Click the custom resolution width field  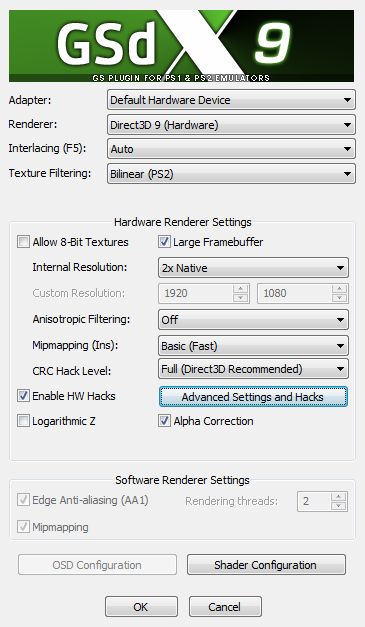pos(196,294)
